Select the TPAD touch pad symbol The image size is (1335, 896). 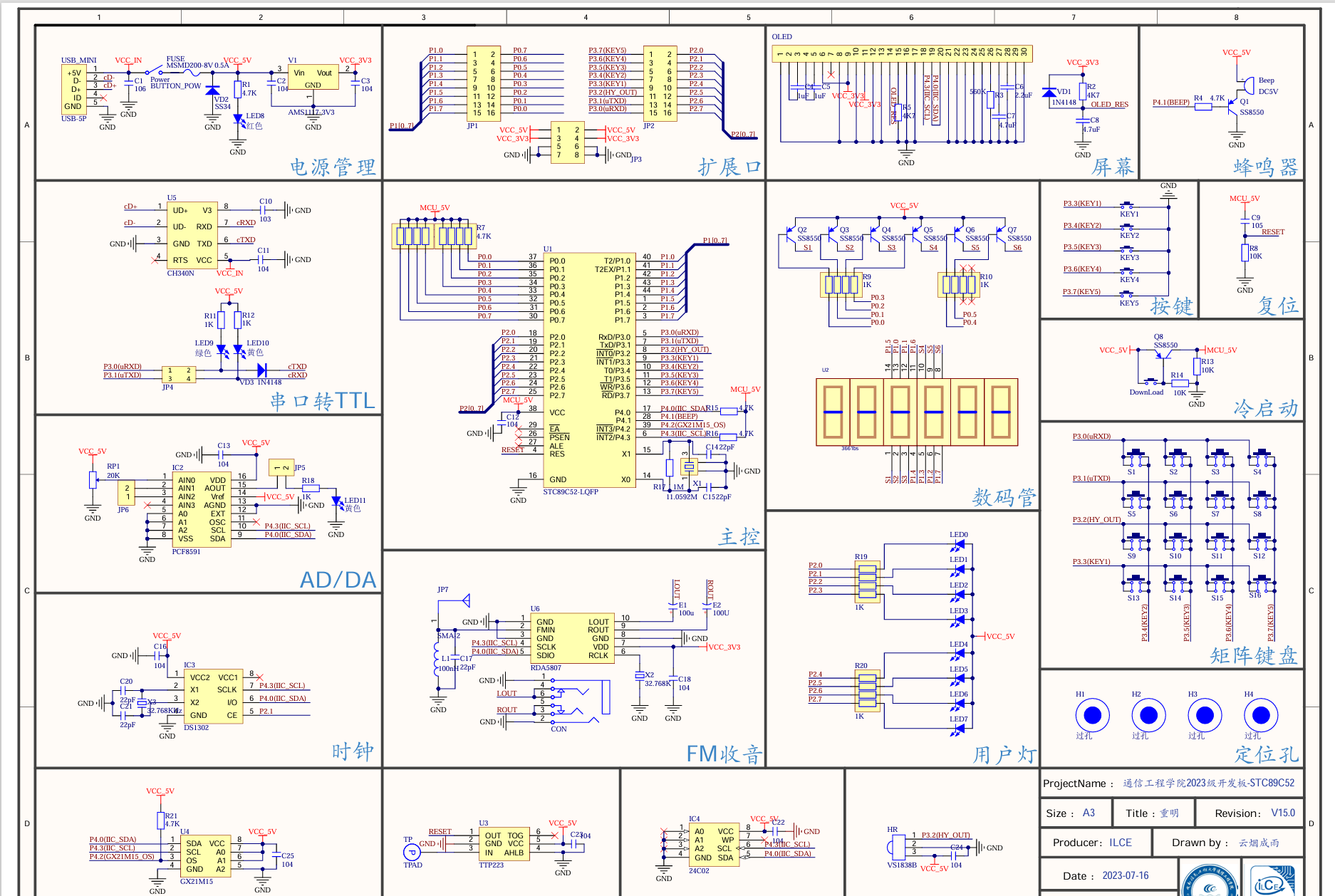(412, 852)
